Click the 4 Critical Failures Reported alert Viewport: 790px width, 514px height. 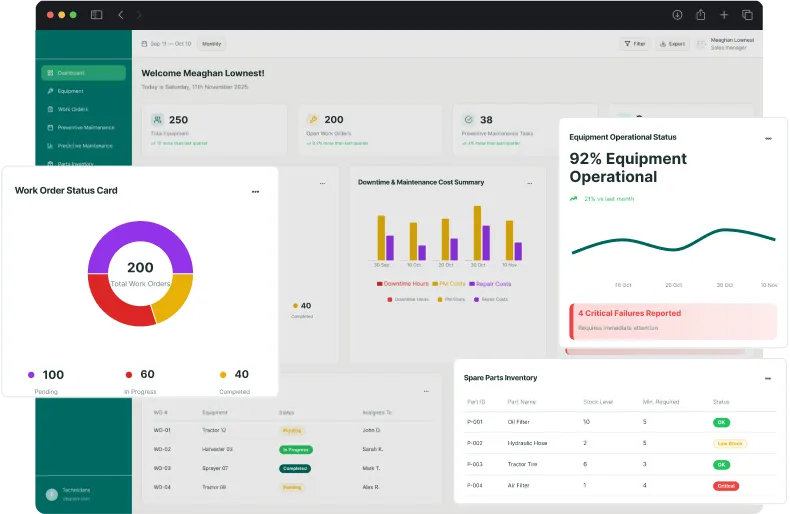point(672,320)
